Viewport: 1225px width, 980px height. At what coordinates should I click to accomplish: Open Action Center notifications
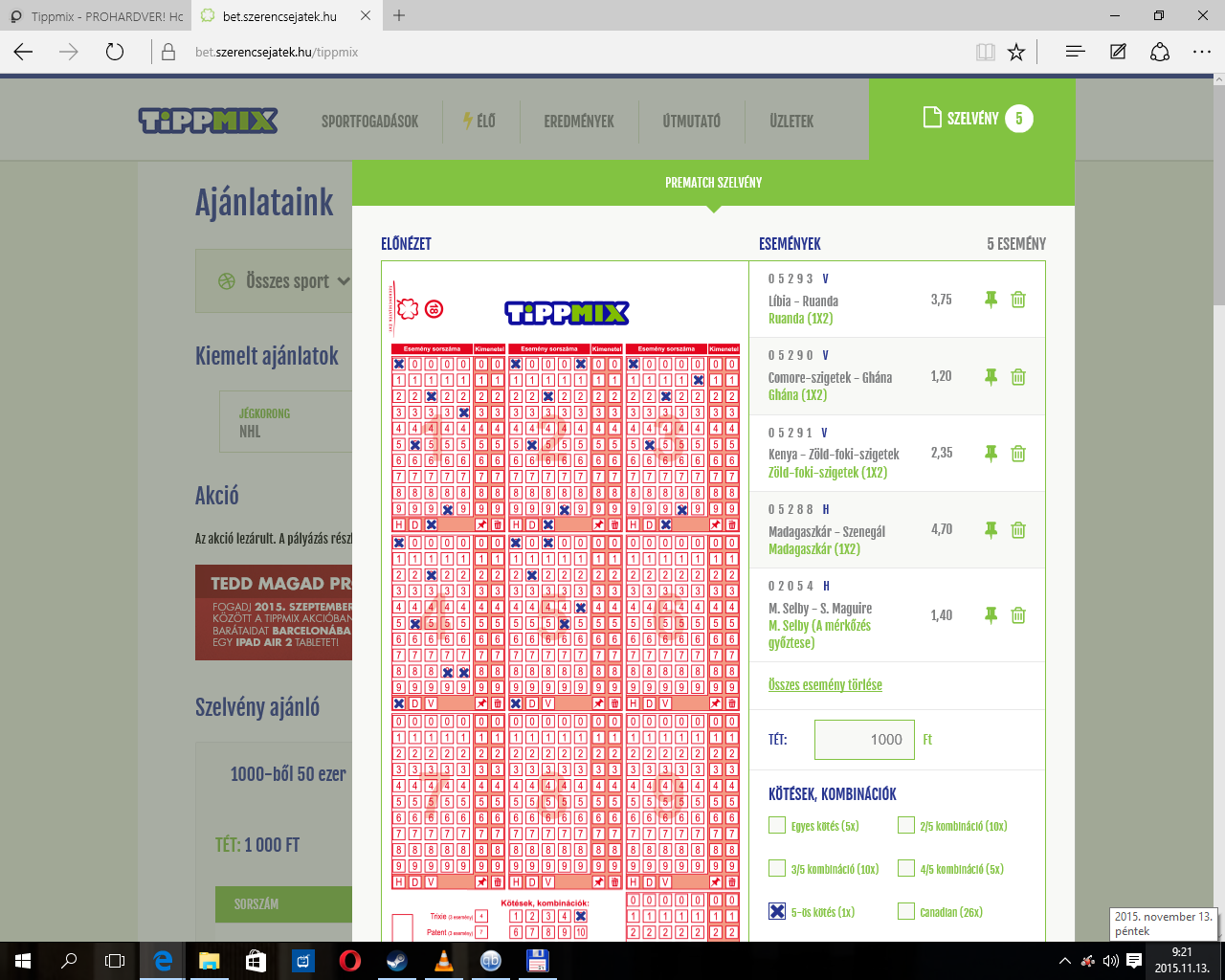(x=1134, y=961)
